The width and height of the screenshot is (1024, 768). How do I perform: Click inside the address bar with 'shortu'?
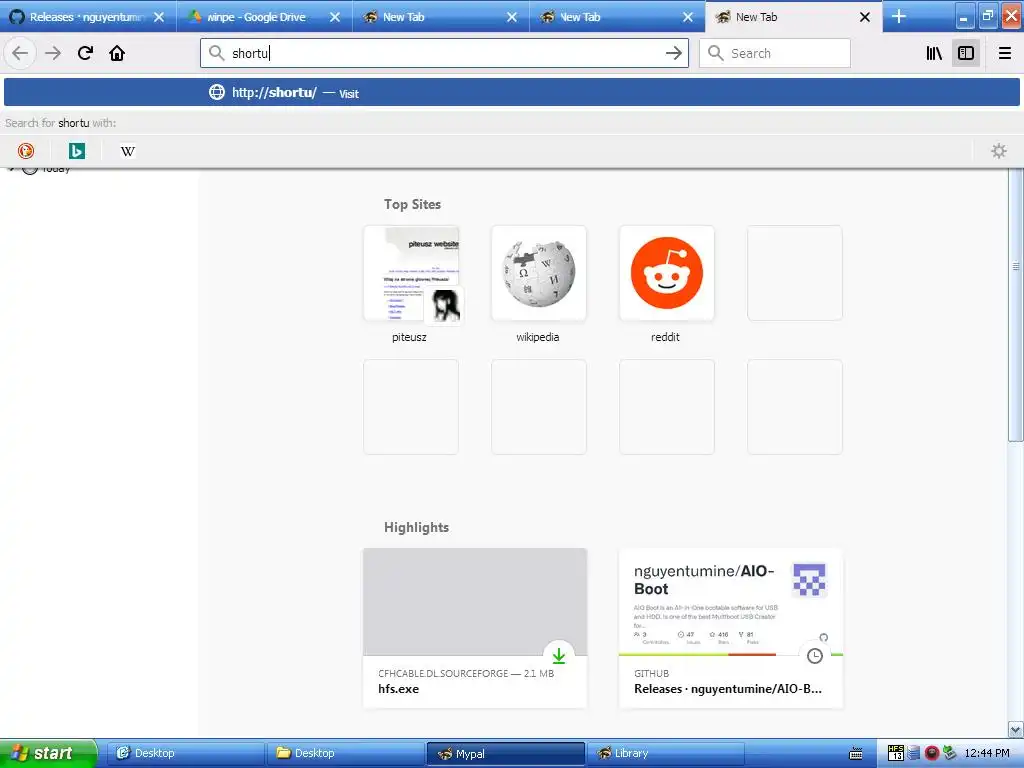[444, 53]
